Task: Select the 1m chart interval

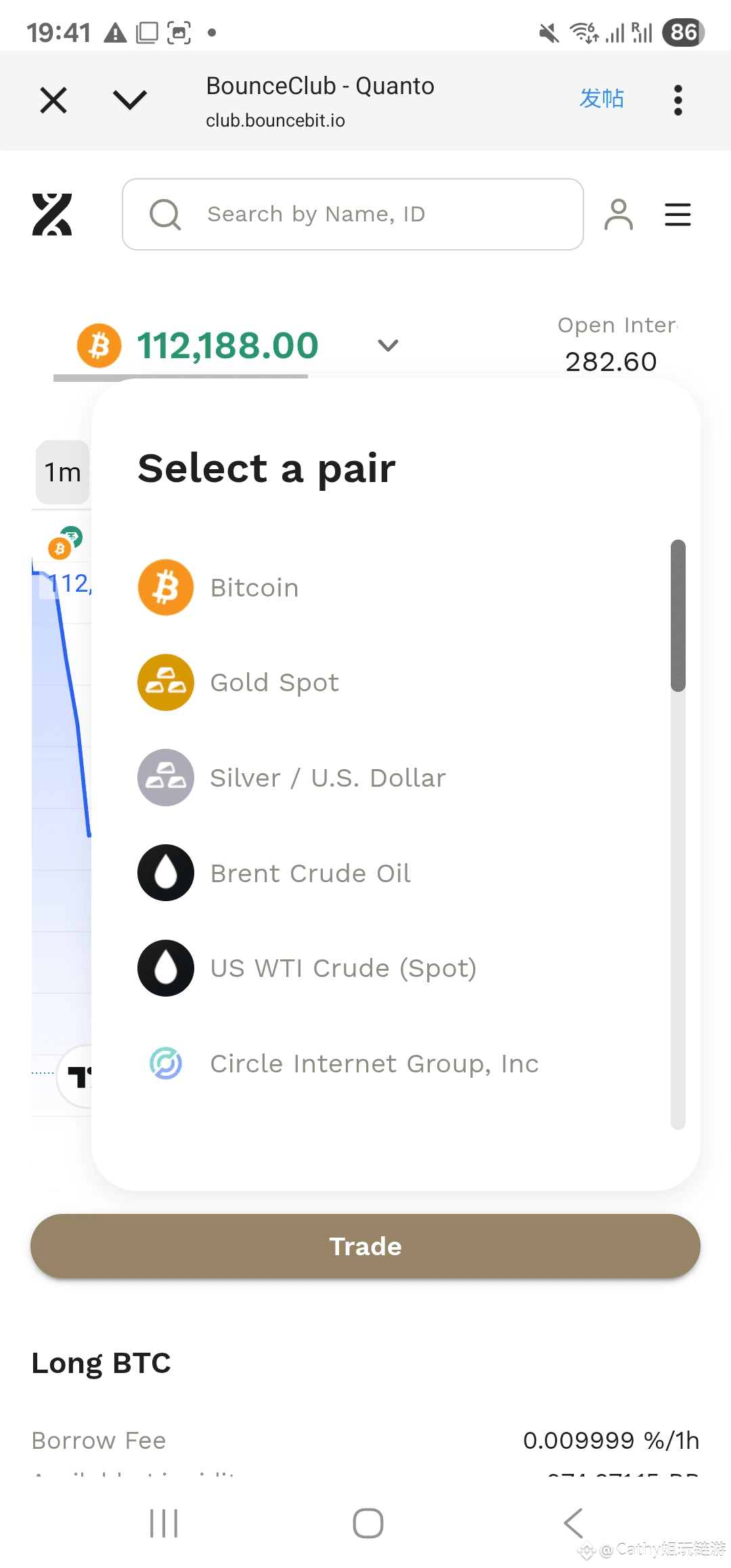Action: 62,472
